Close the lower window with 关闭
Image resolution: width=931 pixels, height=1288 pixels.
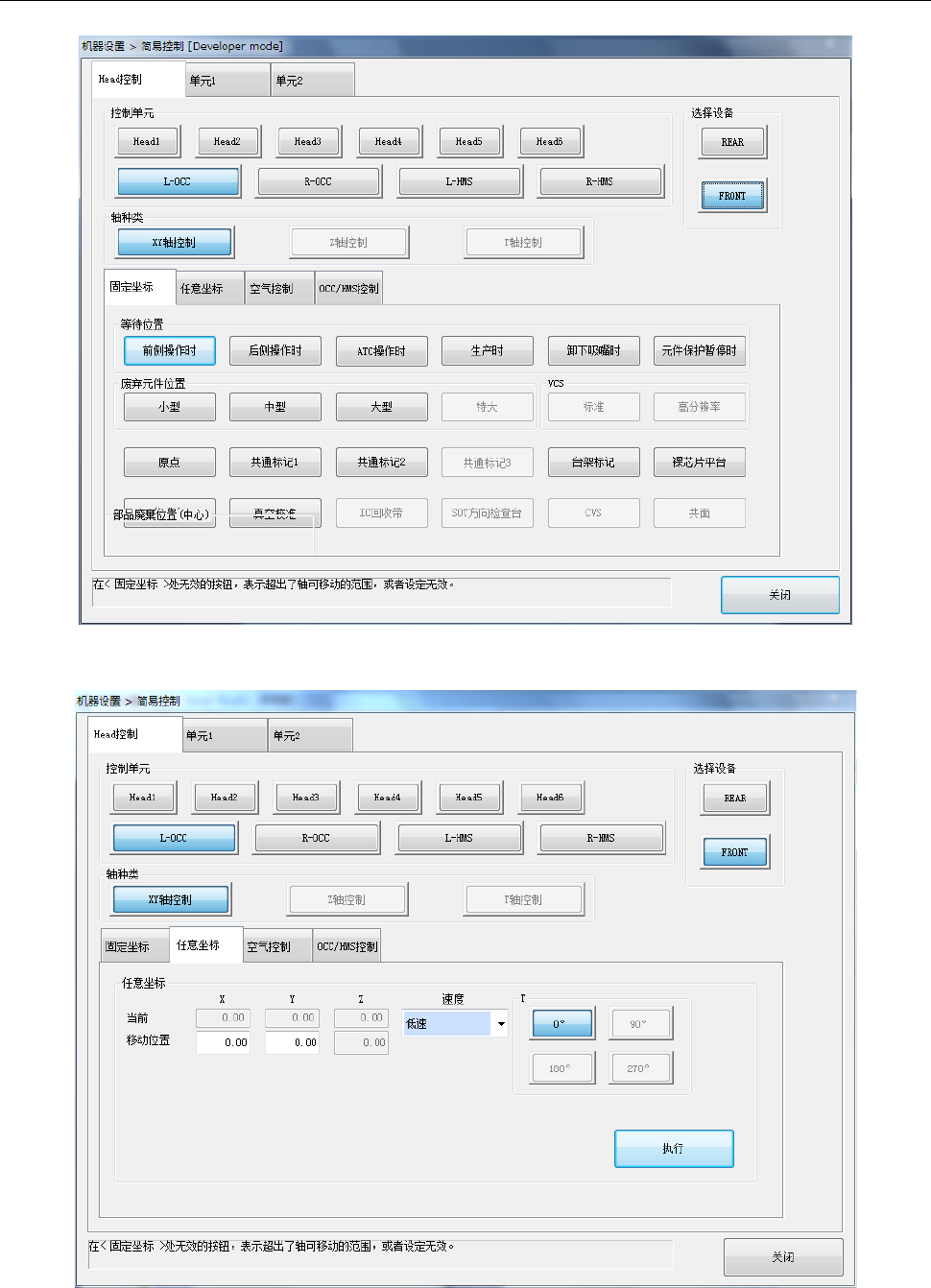pos(783,1257)
